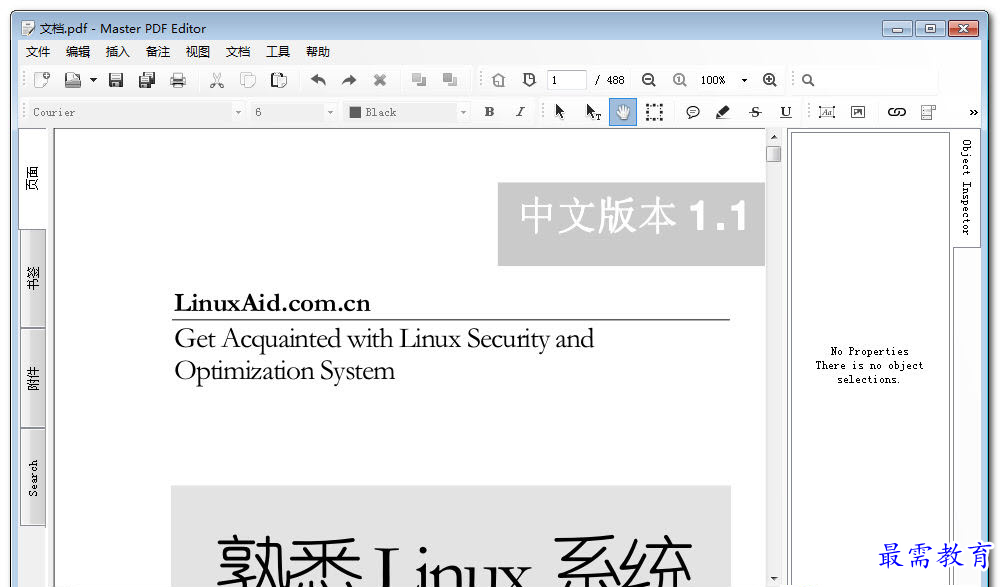
Task: Click the open file icon
Action: click(73, 80)
